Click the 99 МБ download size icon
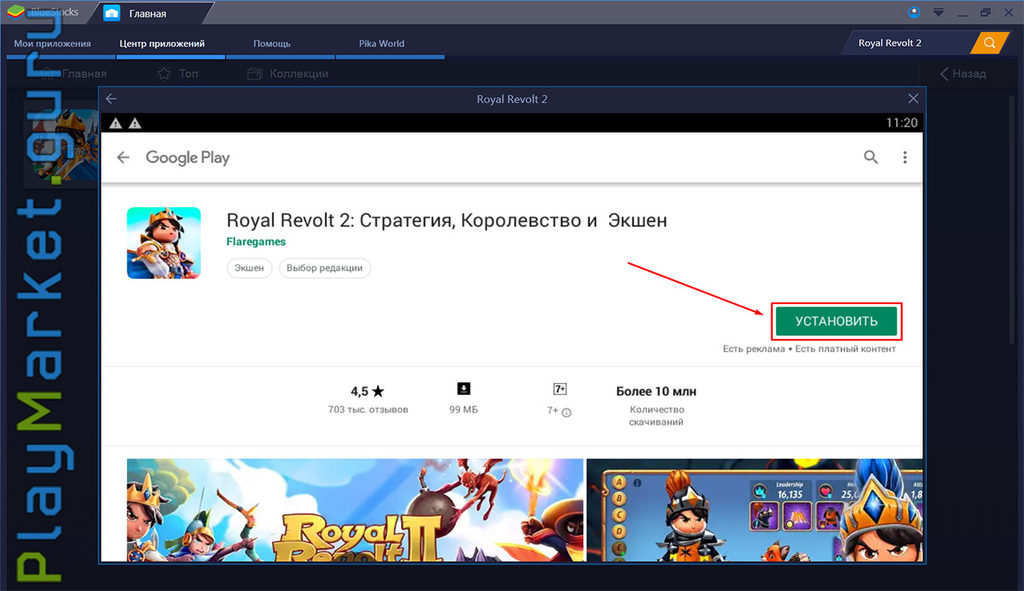 [x=464, y=389]
